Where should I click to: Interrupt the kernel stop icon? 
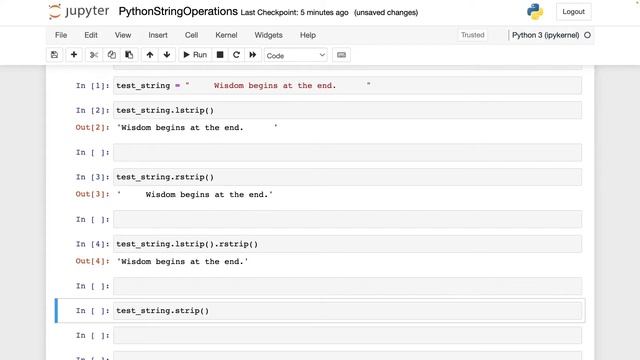[x=220, y=55]
